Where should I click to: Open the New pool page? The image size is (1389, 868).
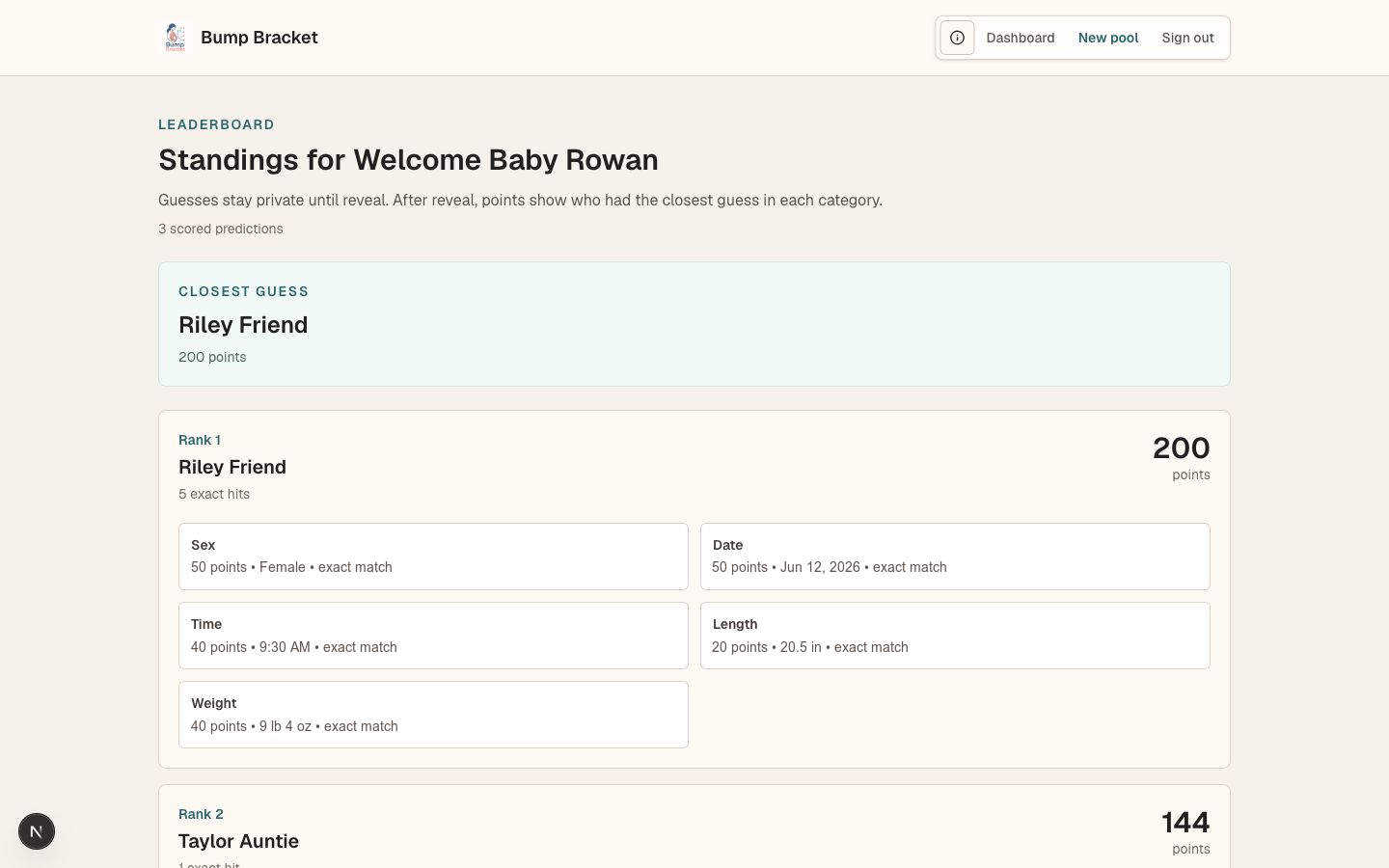point(1108,38)
